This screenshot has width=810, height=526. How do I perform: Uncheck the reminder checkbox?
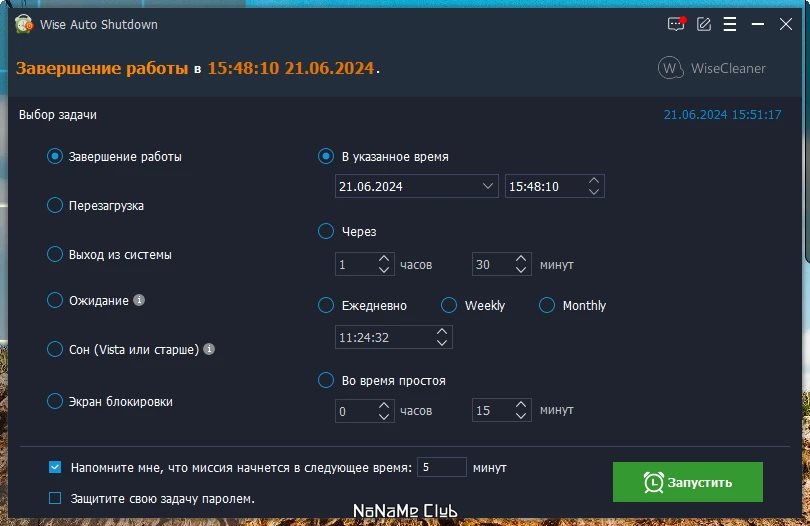tap(55, 467)
